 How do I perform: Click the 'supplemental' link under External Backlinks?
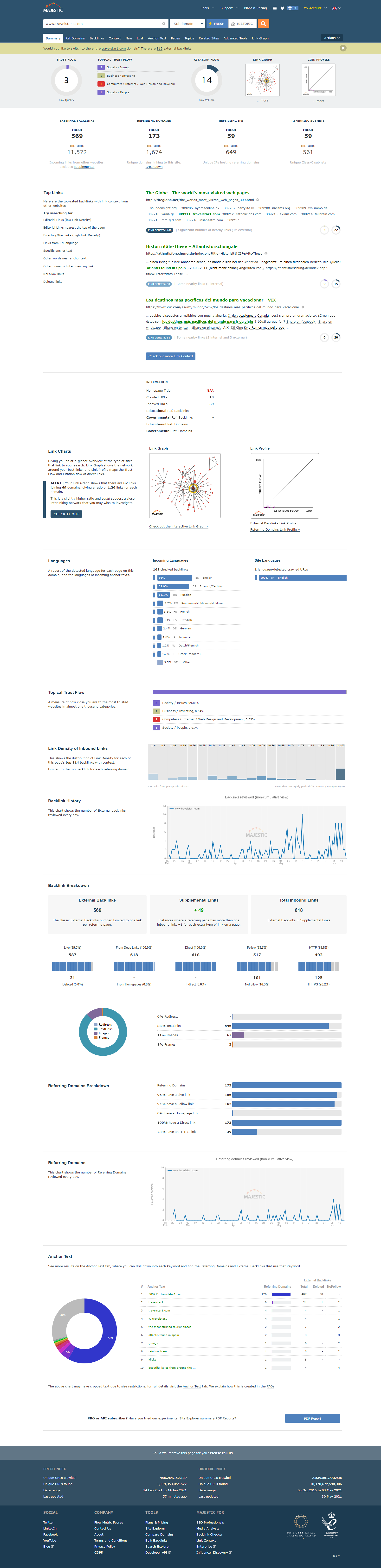84,167
